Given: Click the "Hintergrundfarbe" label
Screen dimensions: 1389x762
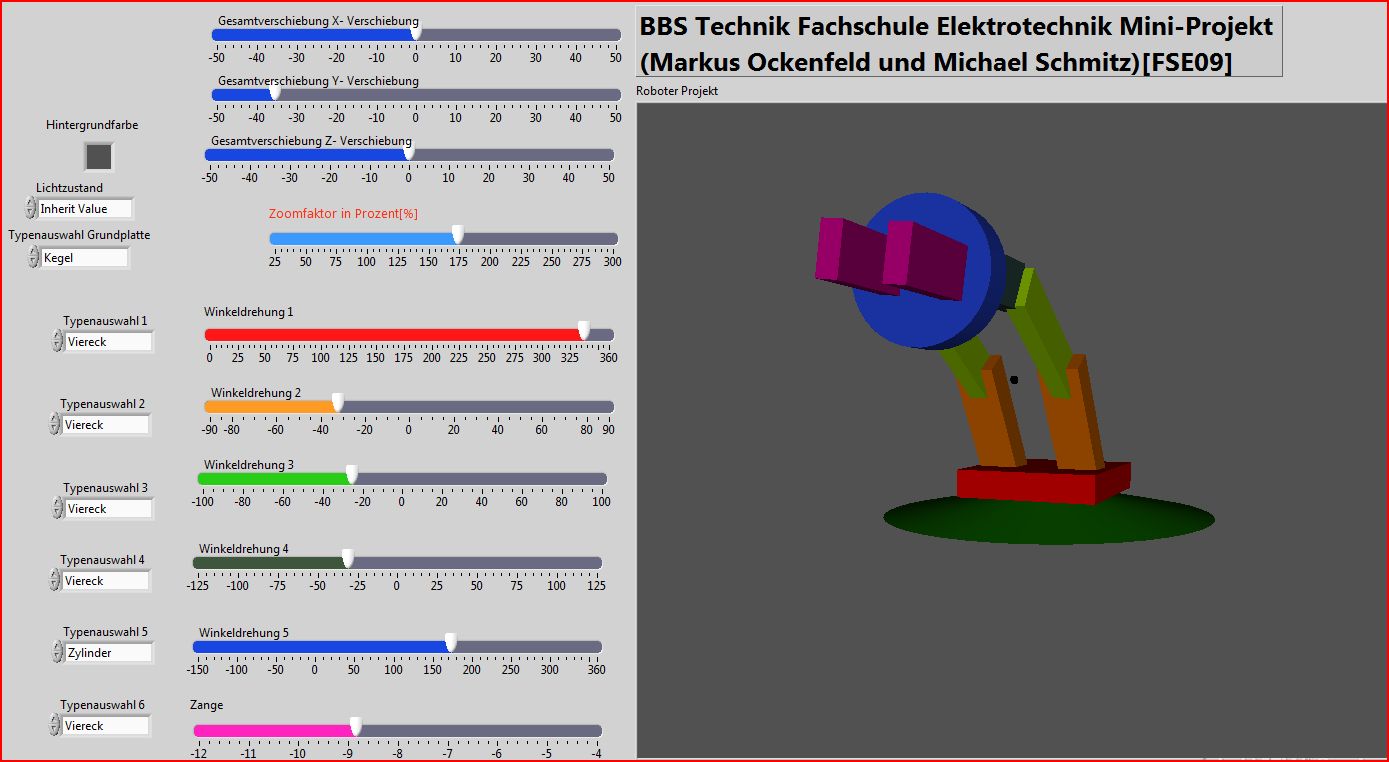Looking at the screenshot, I should (x=92, y=125).
